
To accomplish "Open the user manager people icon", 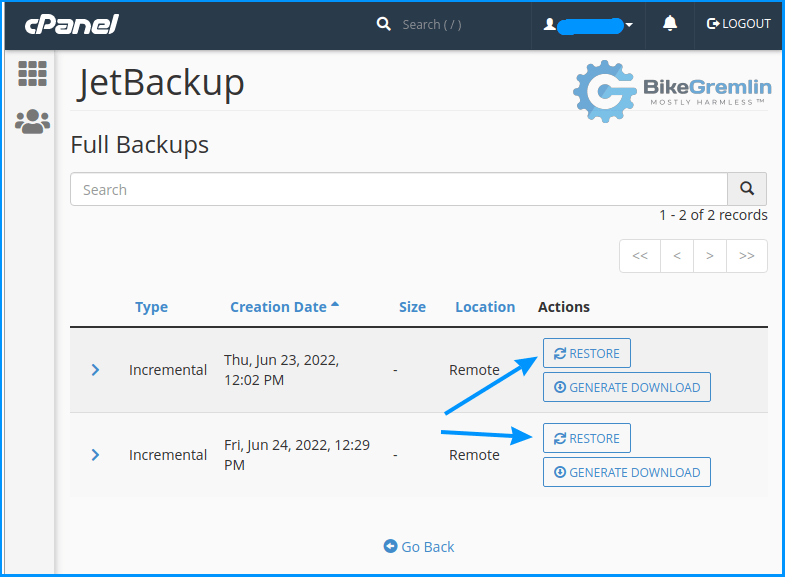I will click(x=33, y=122).
